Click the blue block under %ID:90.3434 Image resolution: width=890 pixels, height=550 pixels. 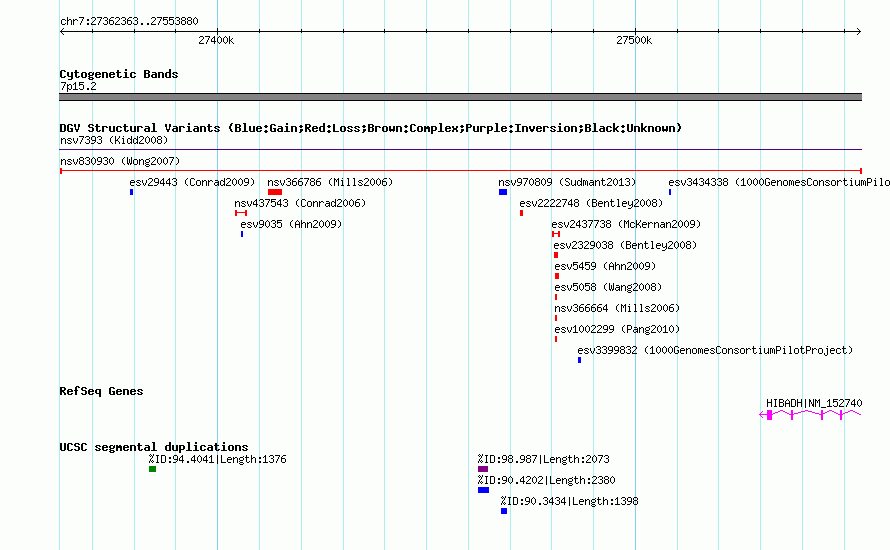tap(504, 511)
